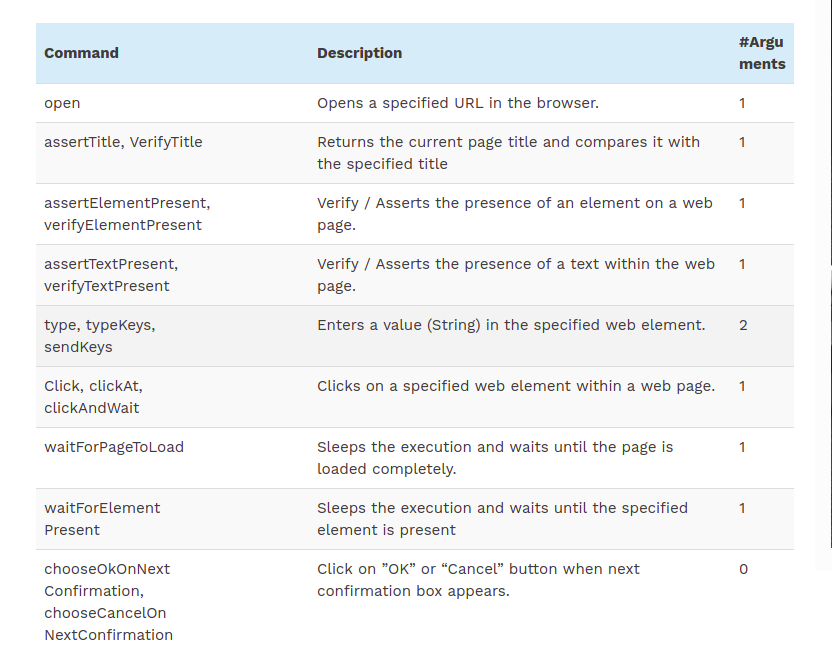The height and width of the screenshot is (660, 832).
Task: Select the waitForElementPresent command cell
Action: (101, 519)
